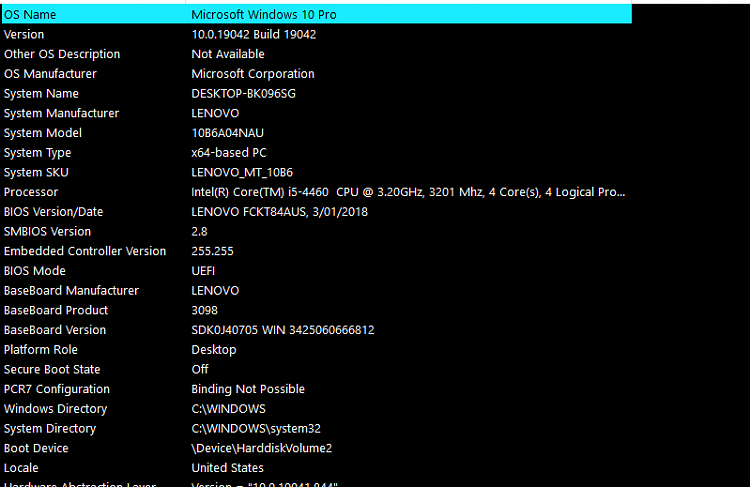Select 'Other OS Description' row label
750x487 pixels.
[x=62, y=54]
